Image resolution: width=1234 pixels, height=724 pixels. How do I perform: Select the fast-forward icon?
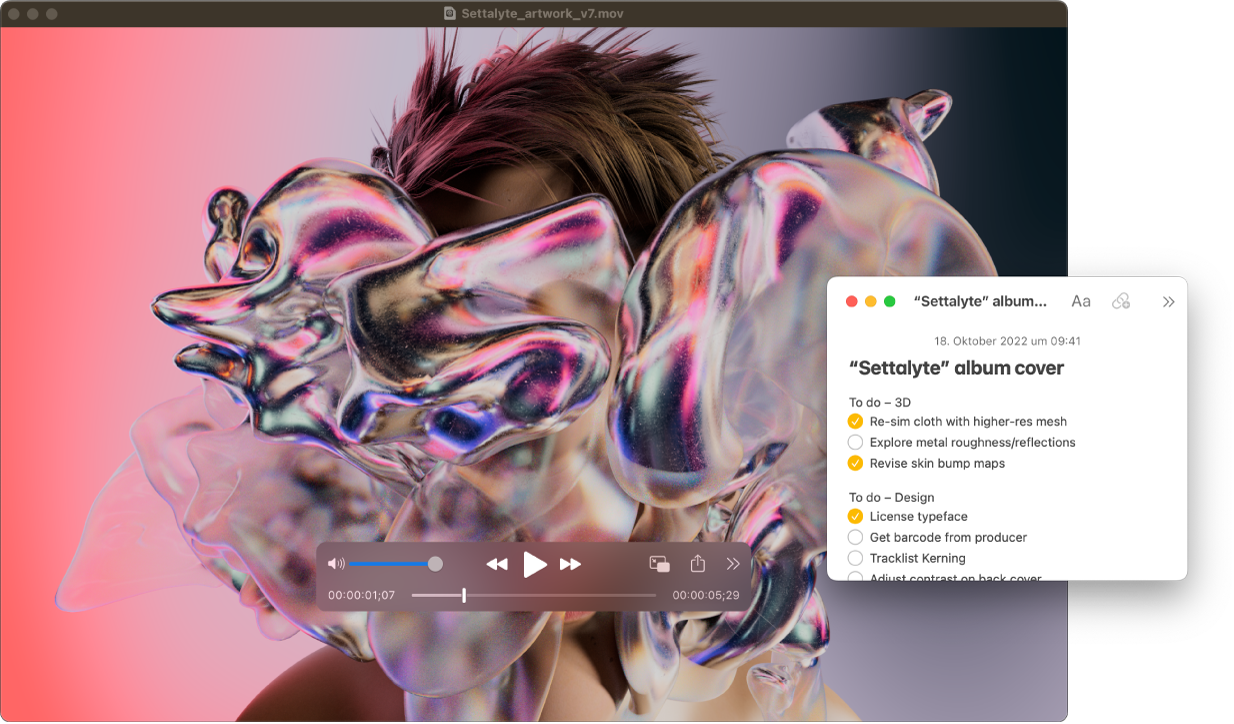click(571, 564)
